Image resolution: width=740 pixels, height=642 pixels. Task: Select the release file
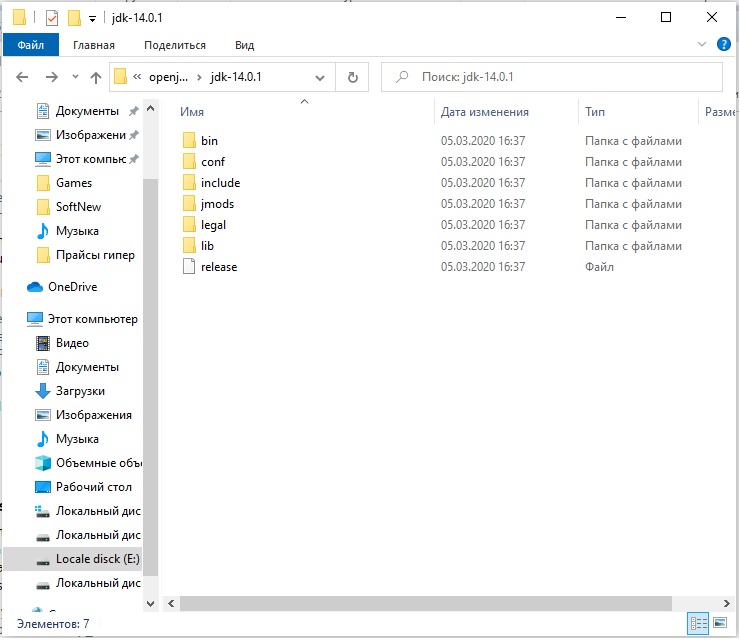218,267
